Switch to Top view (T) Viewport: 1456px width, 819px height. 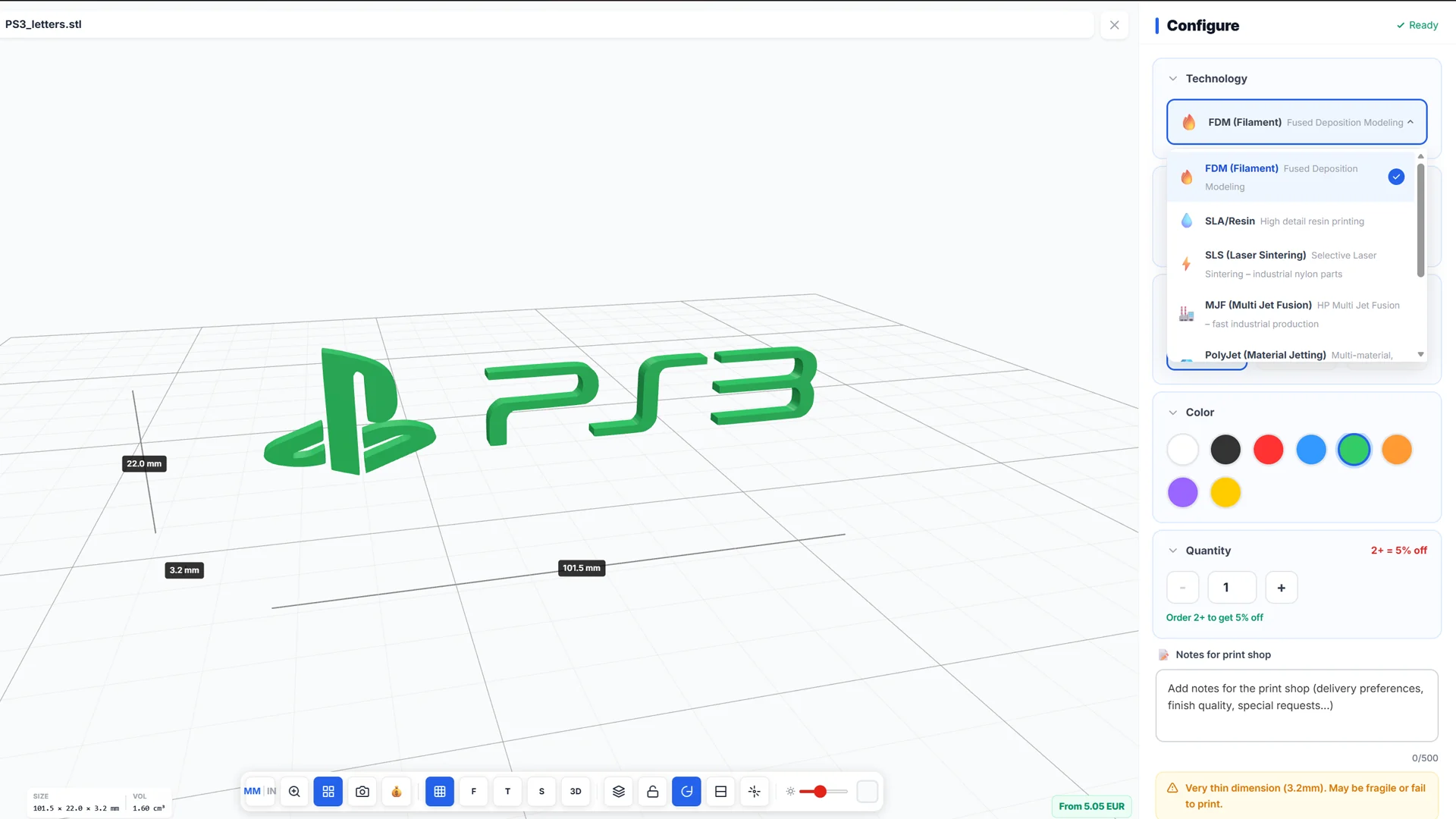[508, 791]
